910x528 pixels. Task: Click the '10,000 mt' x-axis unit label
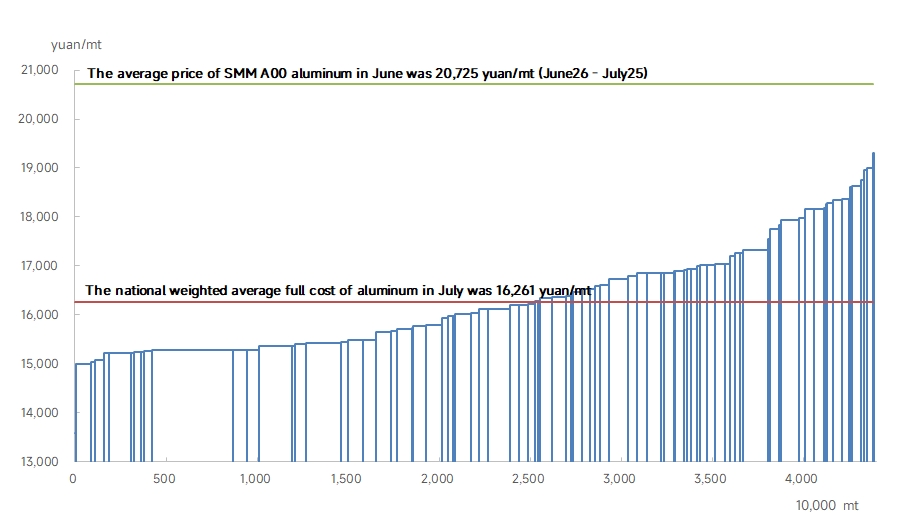click(x=827, y=505)
